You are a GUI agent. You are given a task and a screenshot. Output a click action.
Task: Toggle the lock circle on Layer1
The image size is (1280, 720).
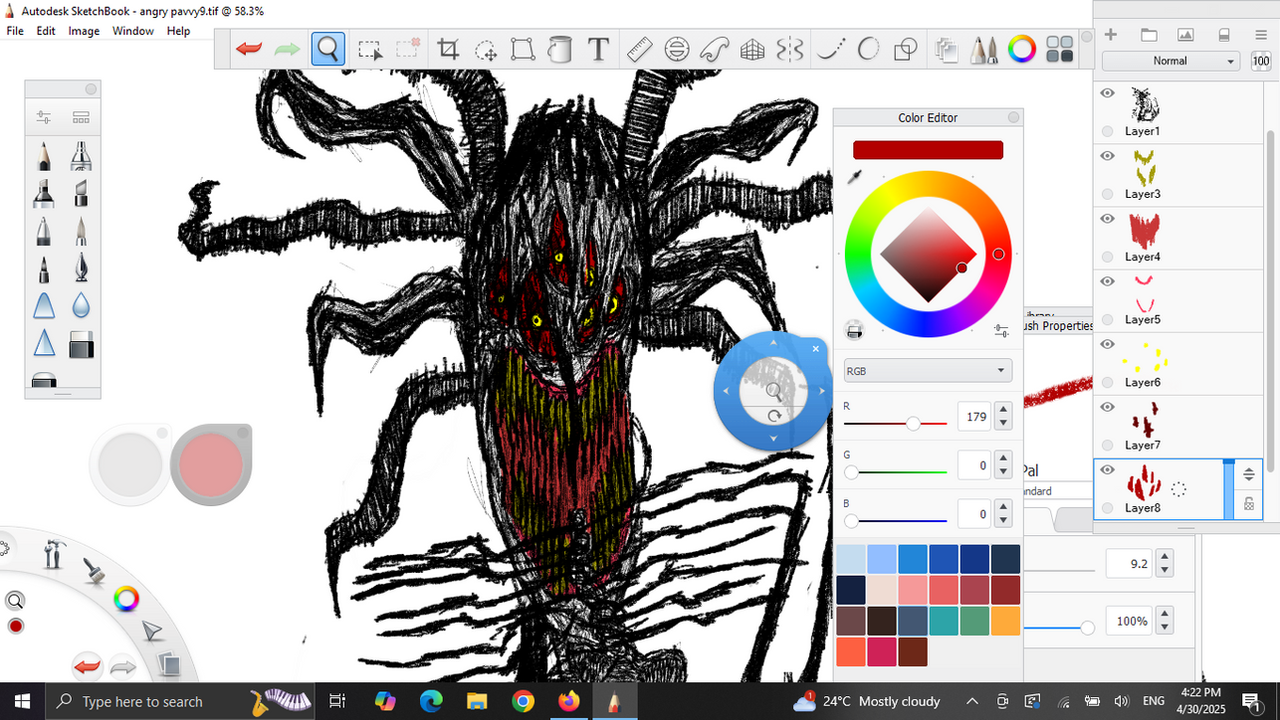pos(1107,131)
